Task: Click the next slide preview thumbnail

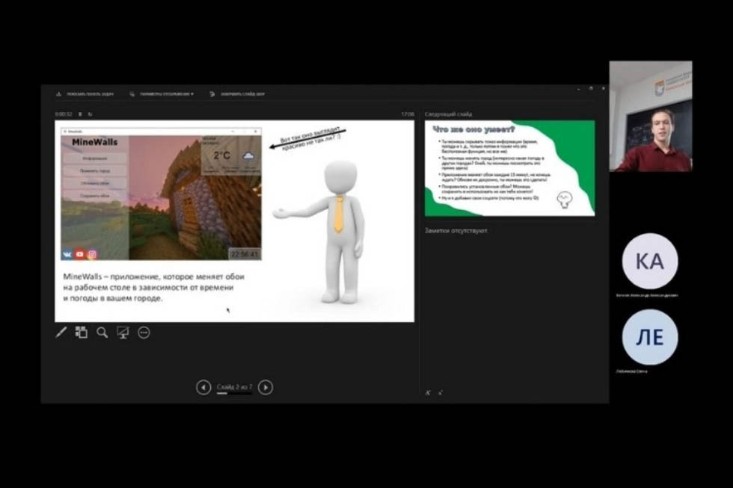Action: (509, 167)
